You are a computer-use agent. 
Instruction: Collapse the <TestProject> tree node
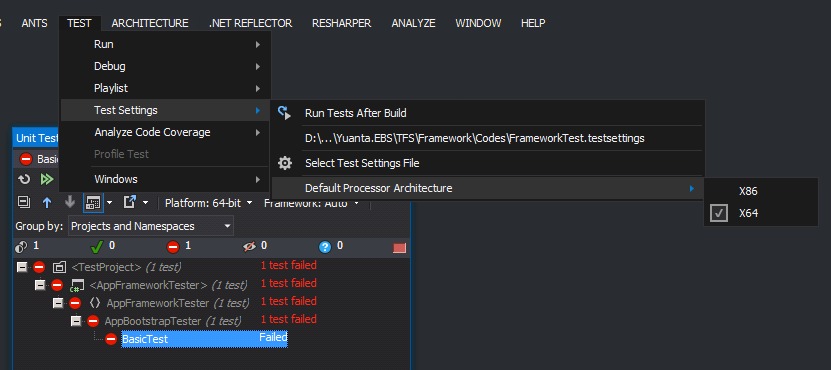pos(22,267)
